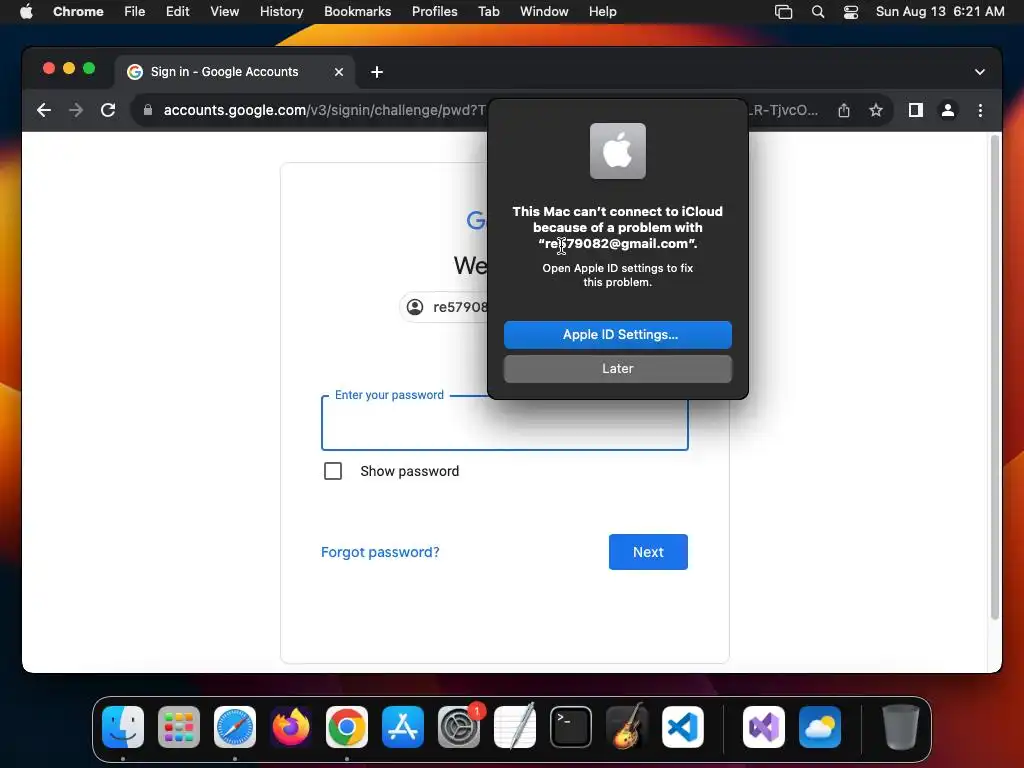Open a new tab with plus button
This screenshot has height=768, width=1024.
pyautogui.click(x=377, y=72)
